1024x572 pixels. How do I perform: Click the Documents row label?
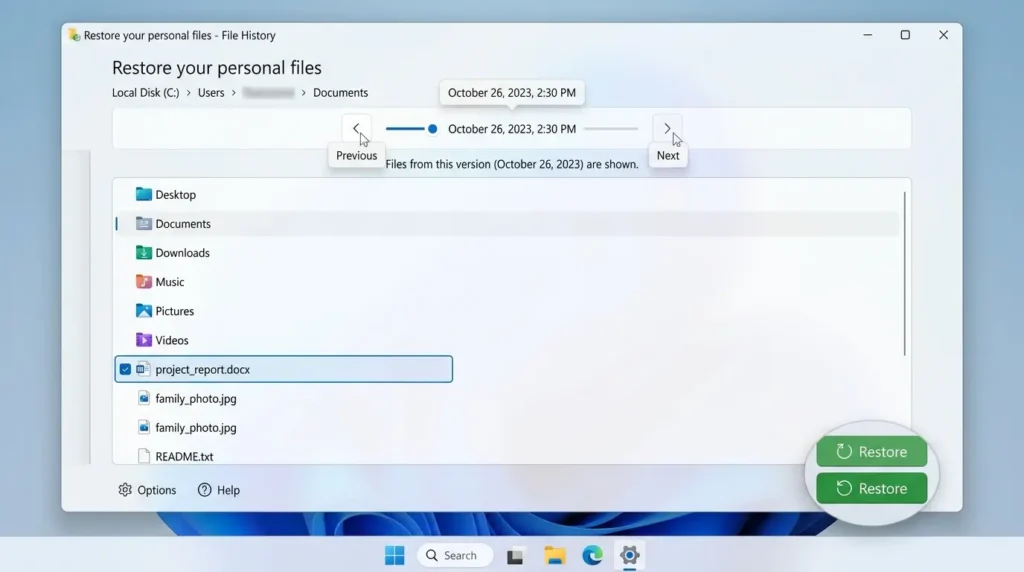pyautogui.click(x=183, y=223)
